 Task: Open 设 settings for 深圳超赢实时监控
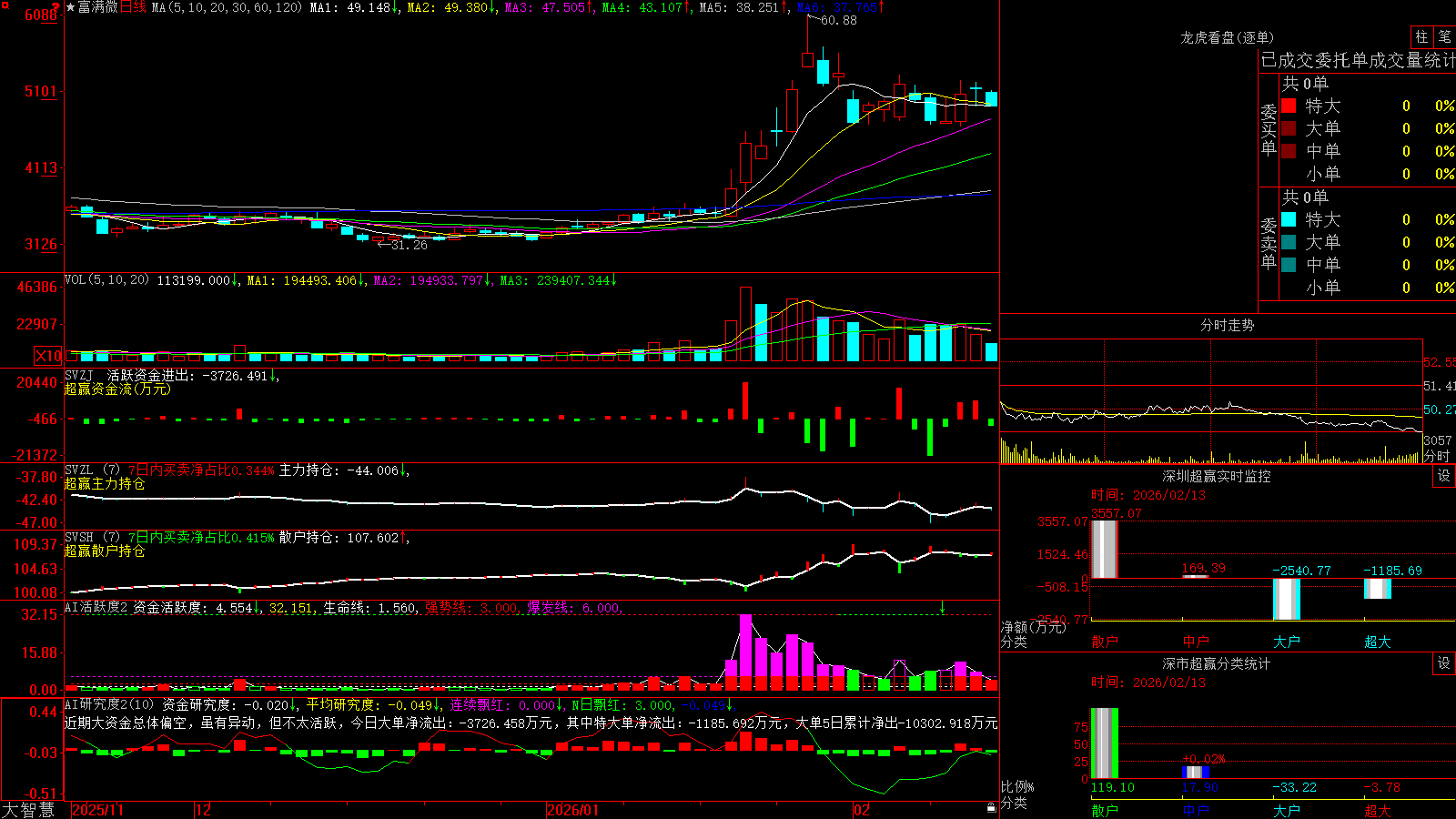(x=1444, y=476)
